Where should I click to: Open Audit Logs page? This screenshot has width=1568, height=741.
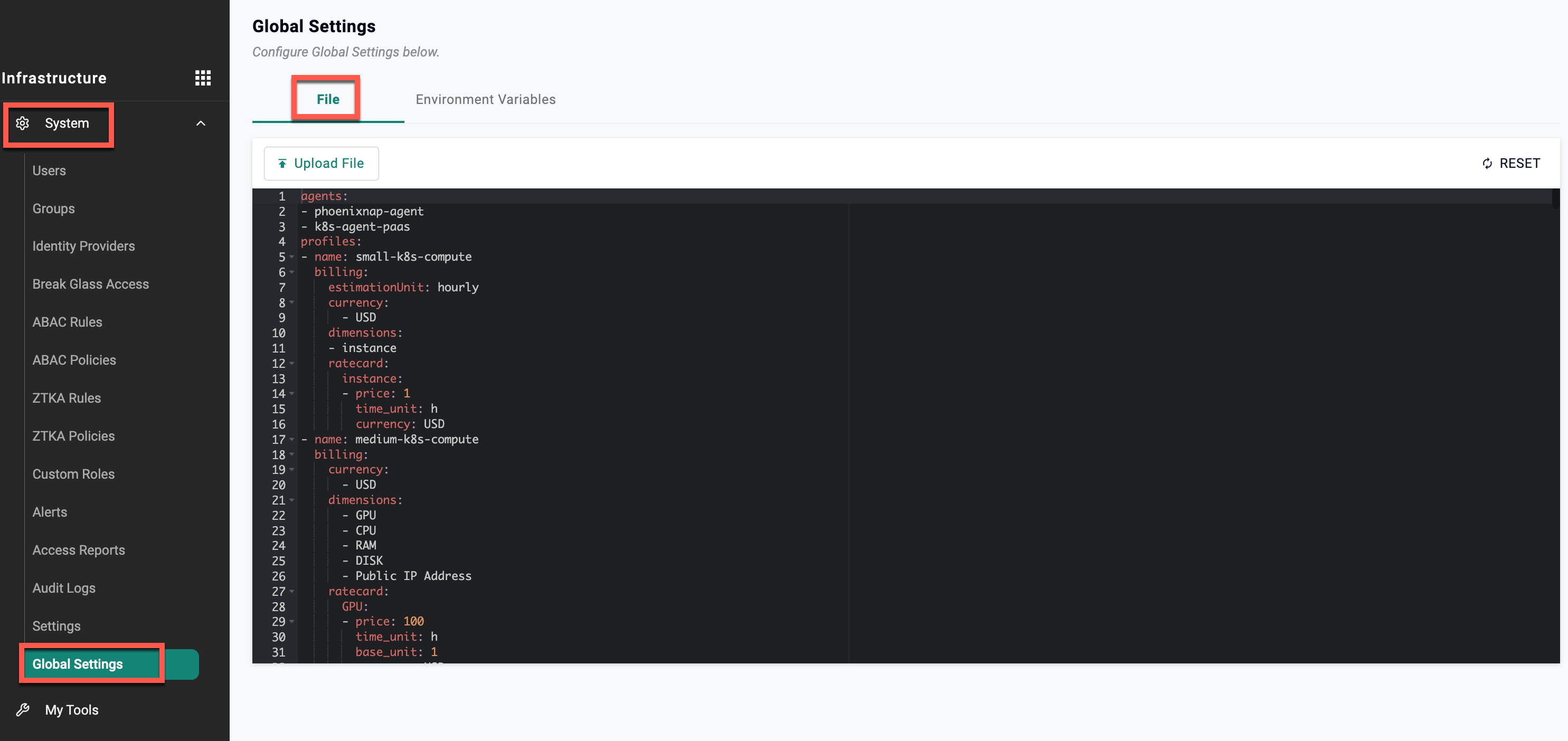(x=63, y=588)
